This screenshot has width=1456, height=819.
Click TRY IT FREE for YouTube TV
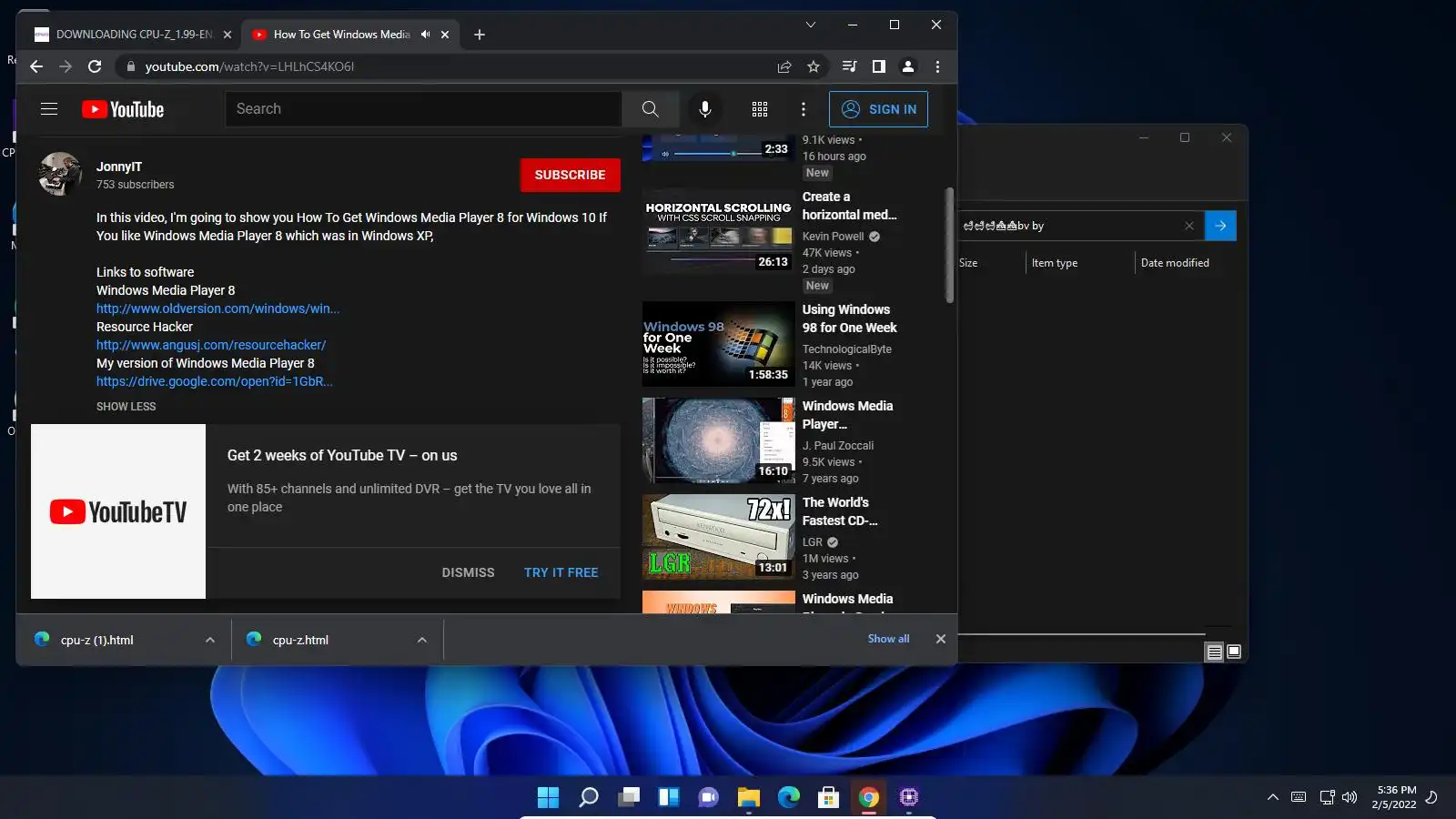click(561, 572)
